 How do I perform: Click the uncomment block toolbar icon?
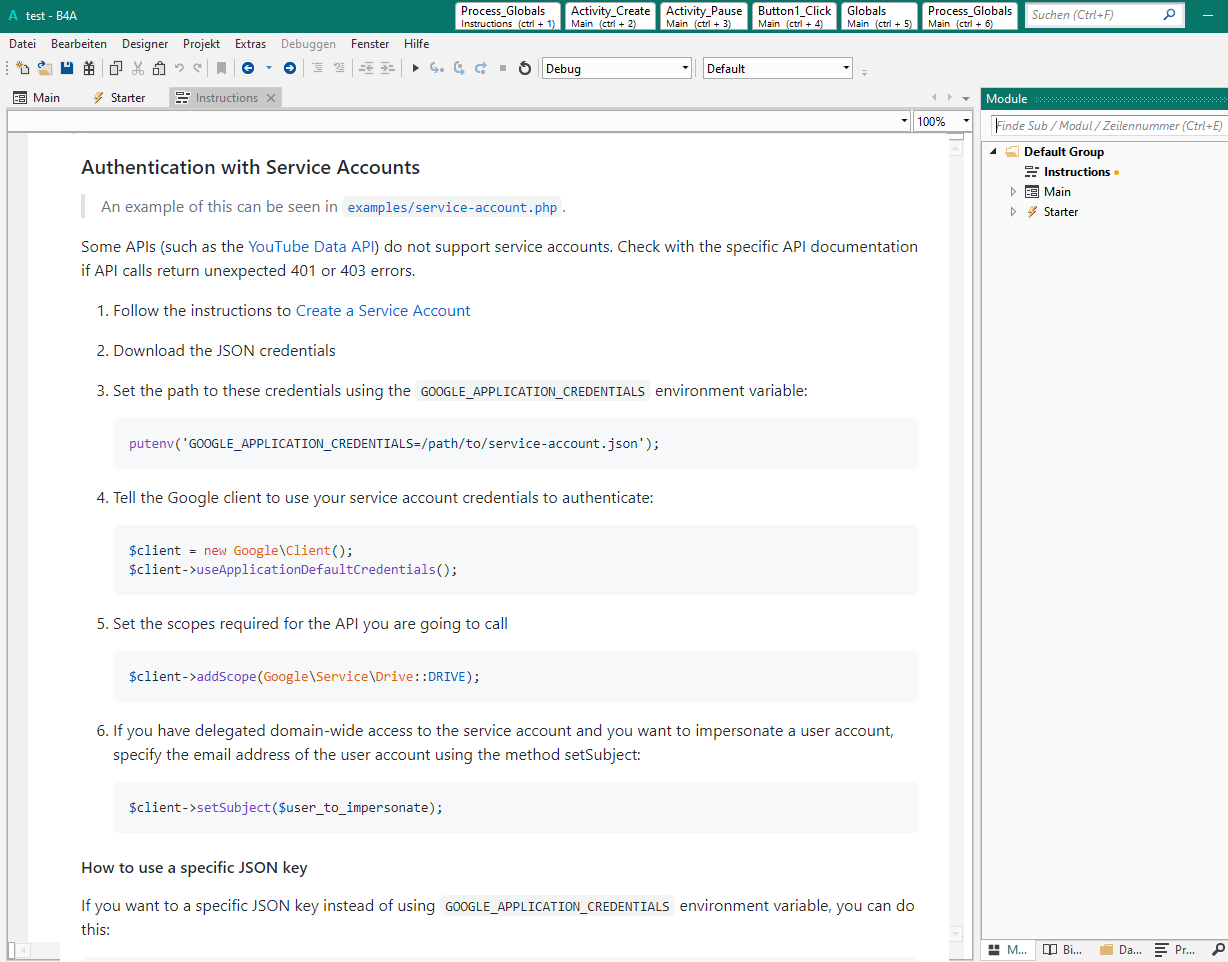[339, 68]
